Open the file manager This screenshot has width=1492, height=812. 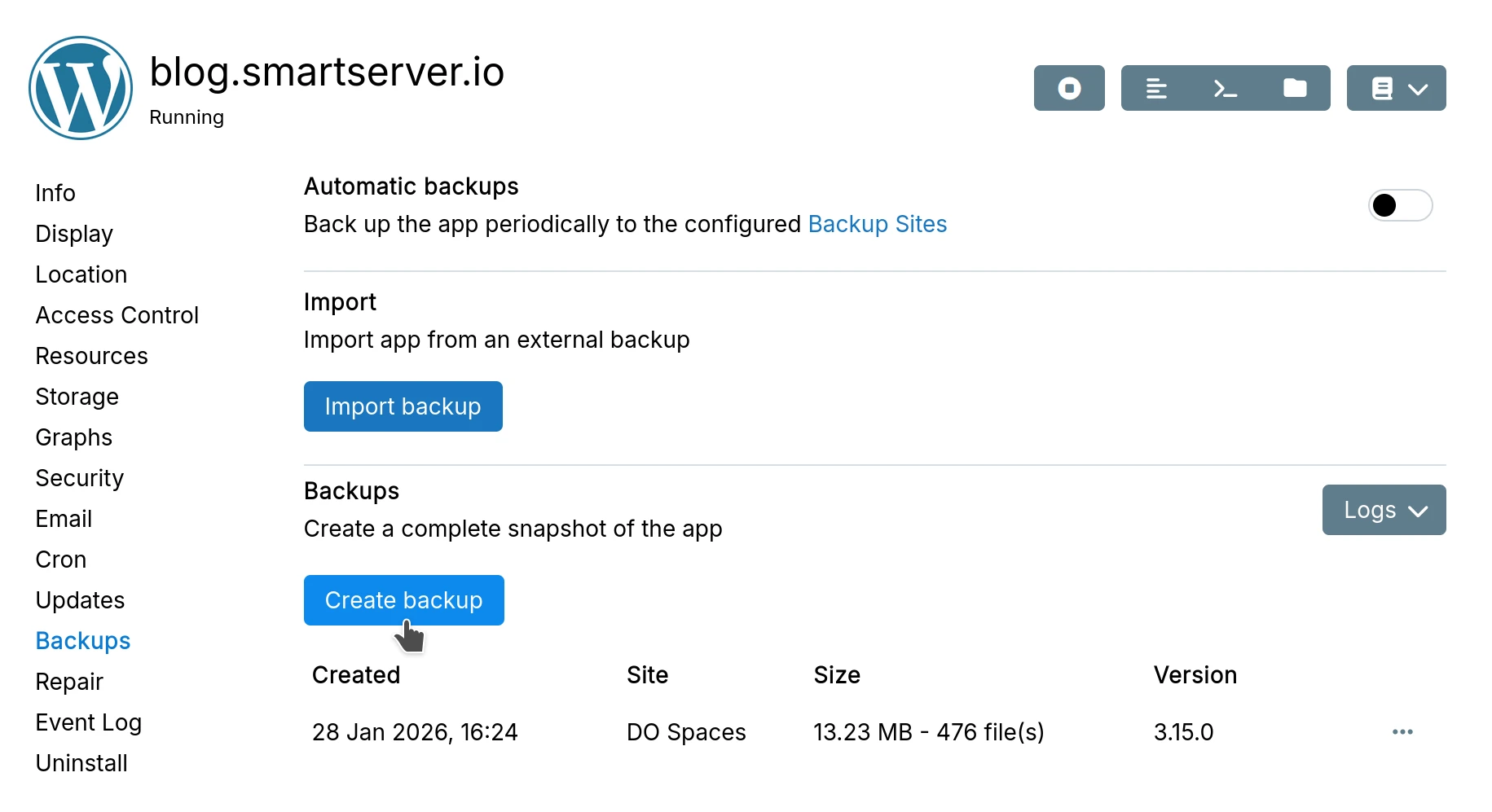pyautogui.click(x=1295, y=88)
